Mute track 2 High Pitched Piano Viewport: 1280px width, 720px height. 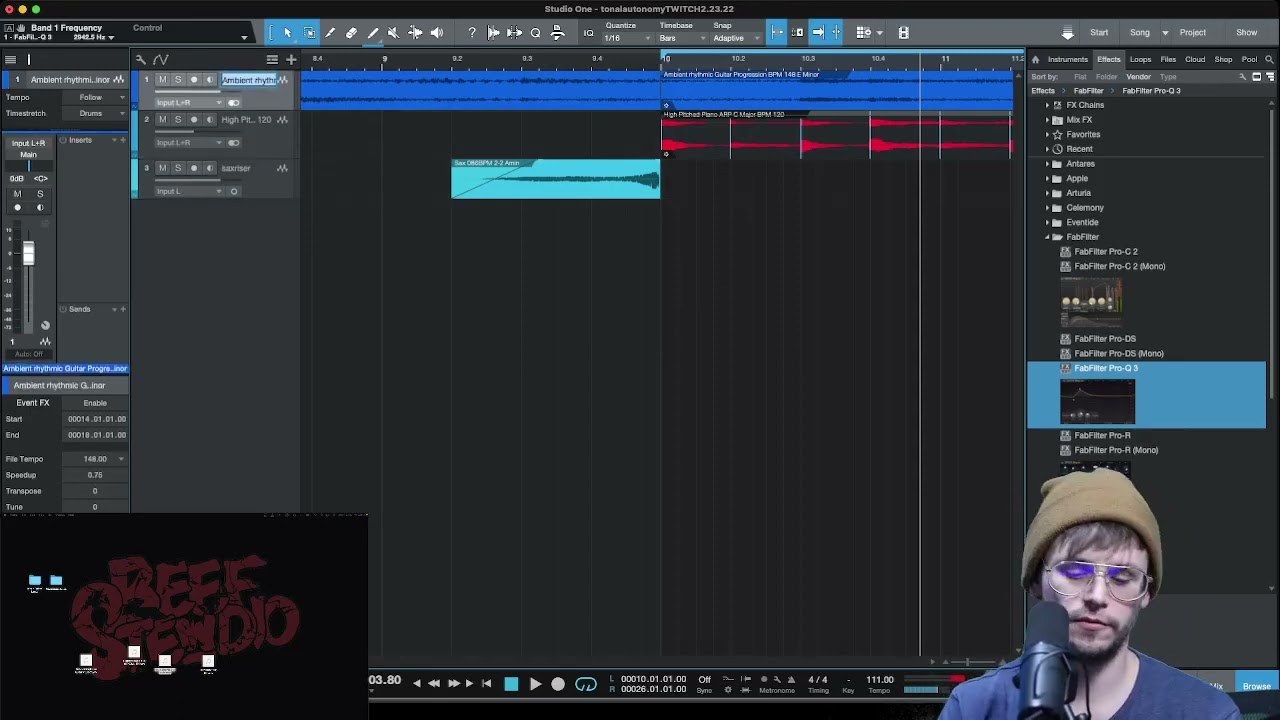[162, 120]
